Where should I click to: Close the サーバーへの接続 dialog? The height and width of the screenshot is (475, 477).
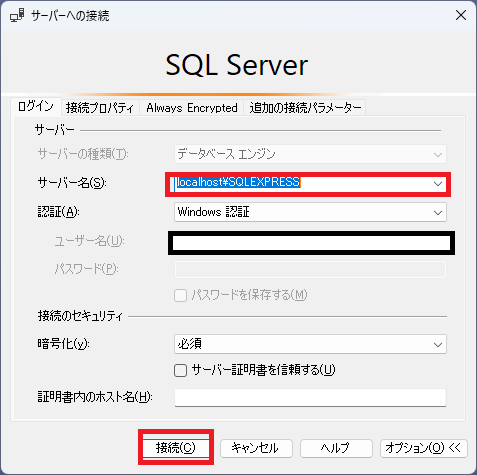pos(461,15)
